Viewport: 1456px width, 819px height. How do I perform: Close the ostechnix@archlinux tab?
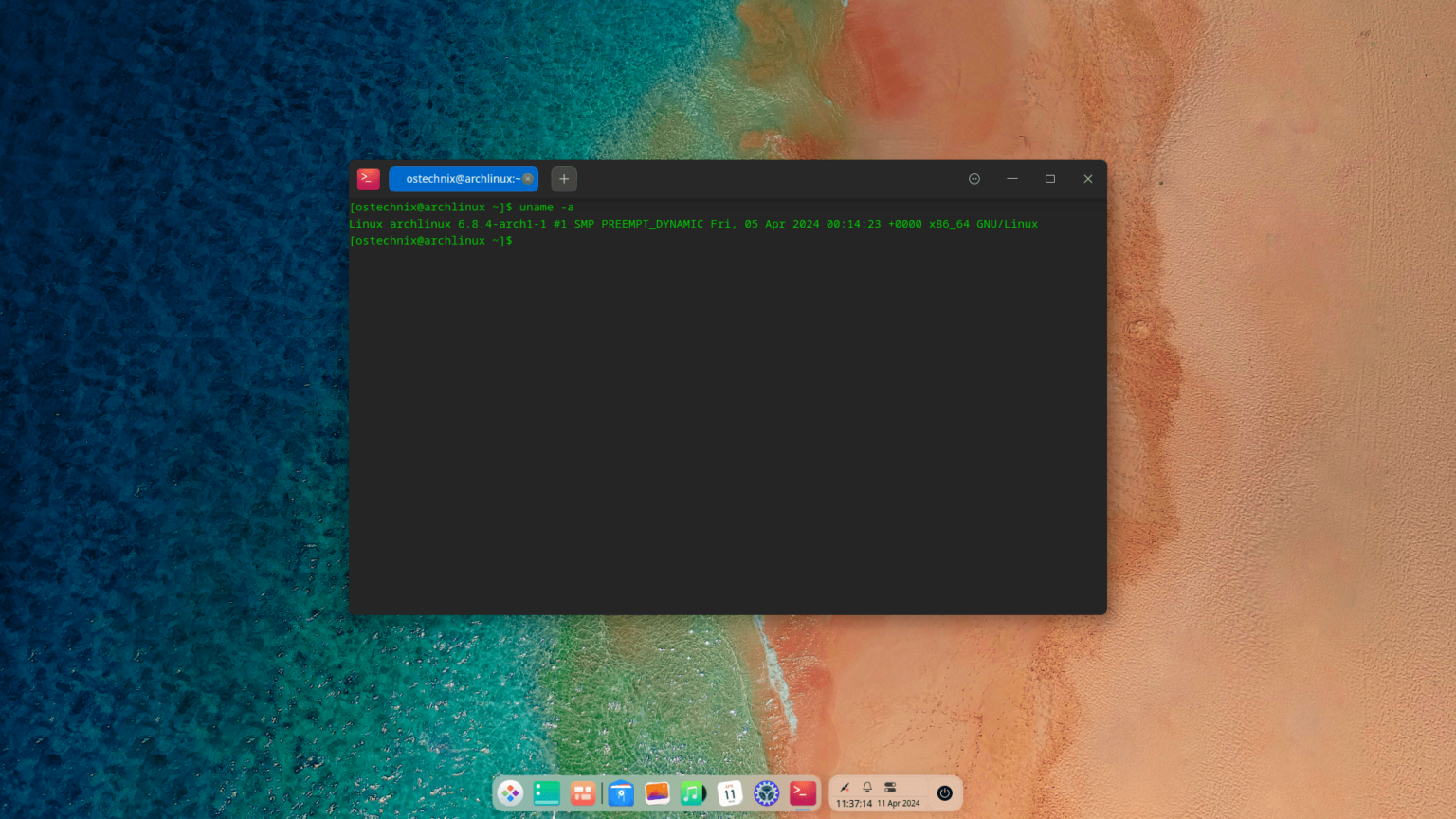(528, 178)
